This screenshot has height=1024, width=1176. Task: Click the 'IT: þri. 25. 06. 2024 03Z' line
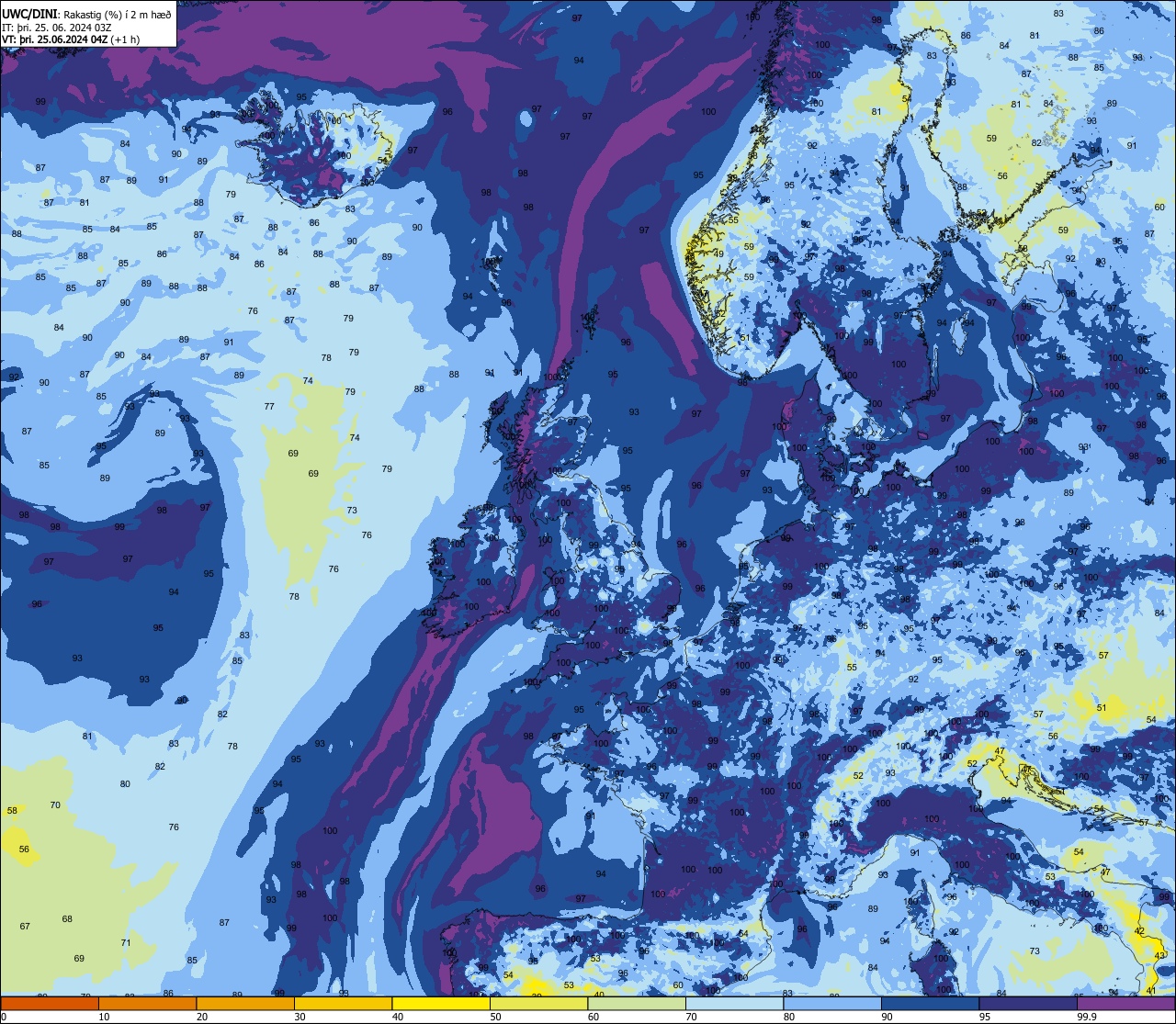coord(57,28)
